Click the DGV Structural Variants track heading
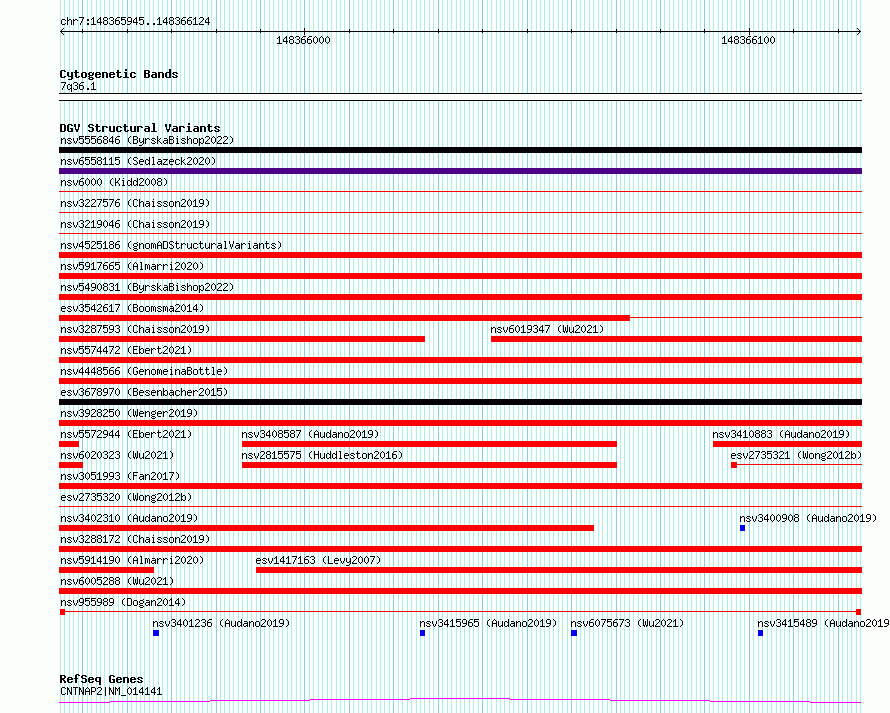 pos(139,128)
